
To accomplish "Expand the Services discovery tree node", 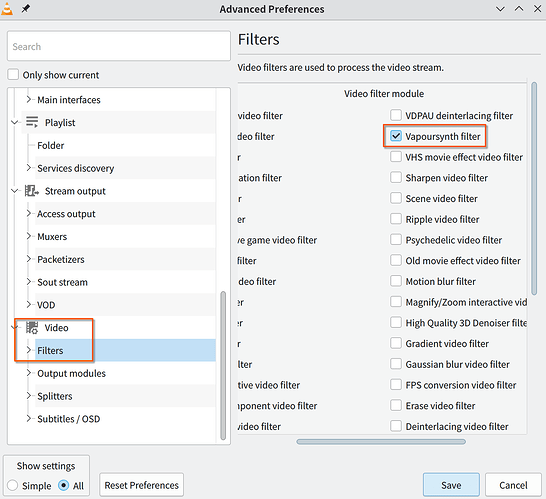I will [x=29, y=168].
